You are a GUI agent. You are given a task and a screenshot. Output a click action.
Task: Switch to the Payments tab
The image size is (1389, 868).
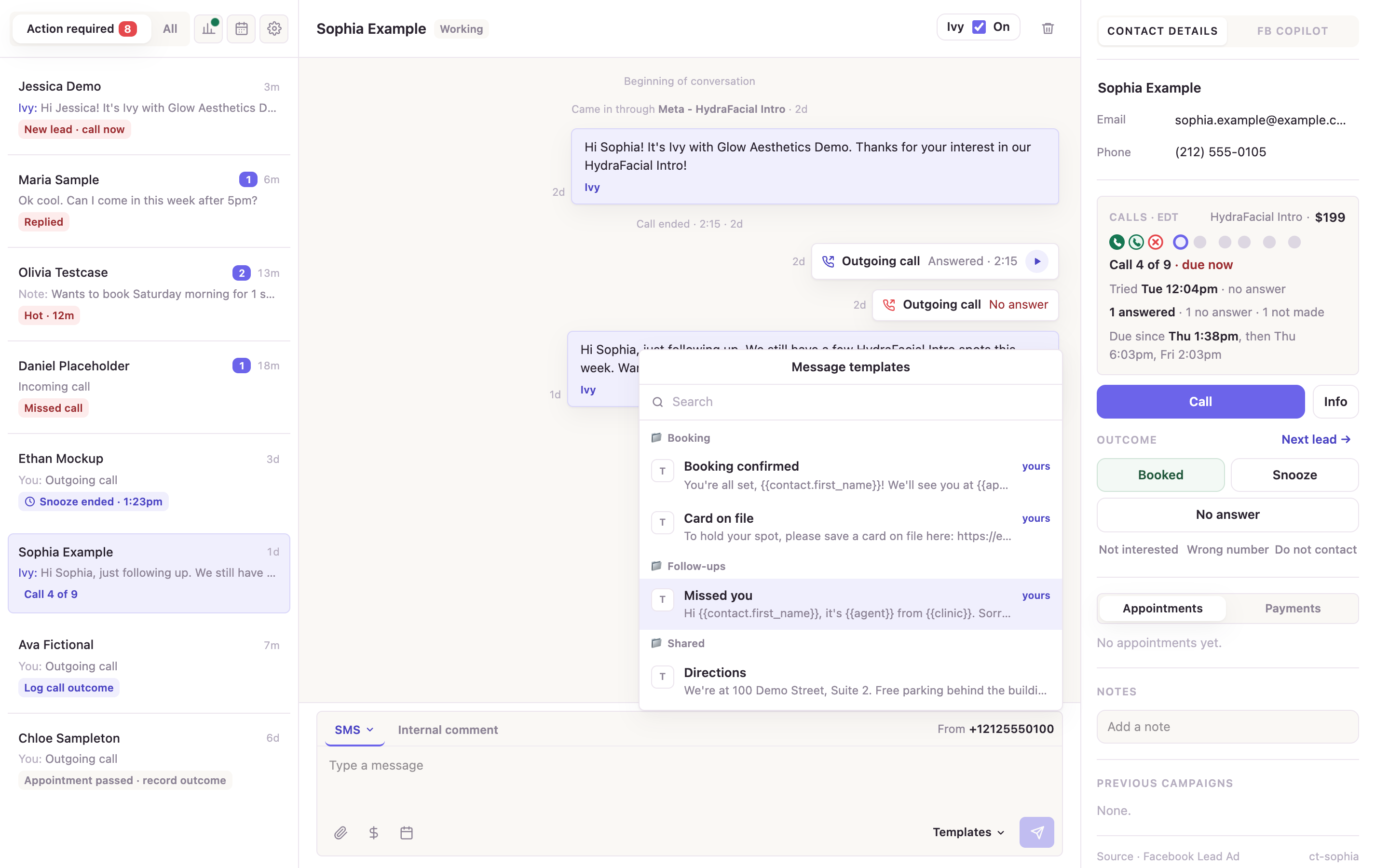click(x=1293, y=609)
